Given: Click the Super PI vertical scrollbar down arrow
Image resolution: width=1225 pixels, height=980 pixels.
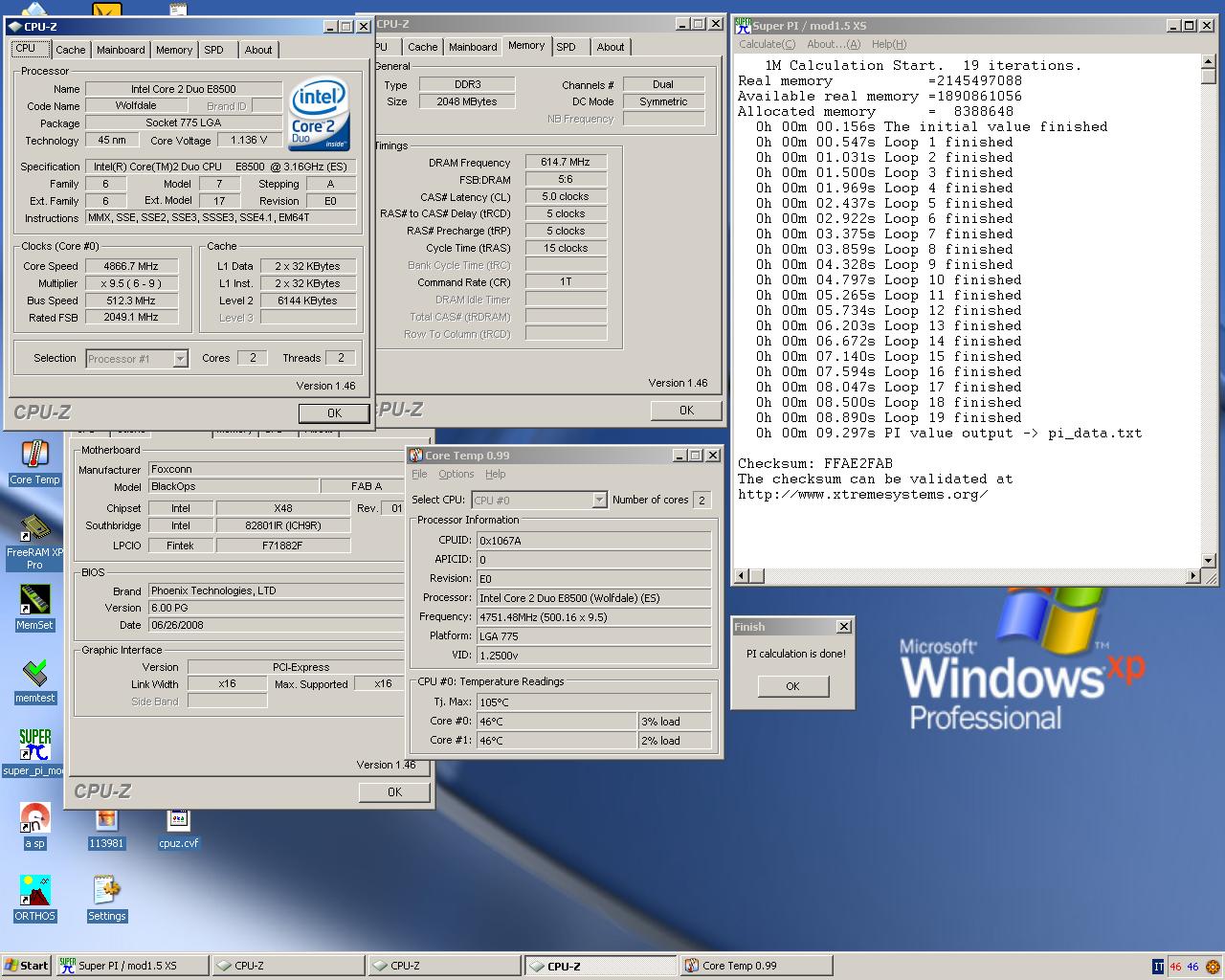Looking at the screenshot, I should point(1208,561).
